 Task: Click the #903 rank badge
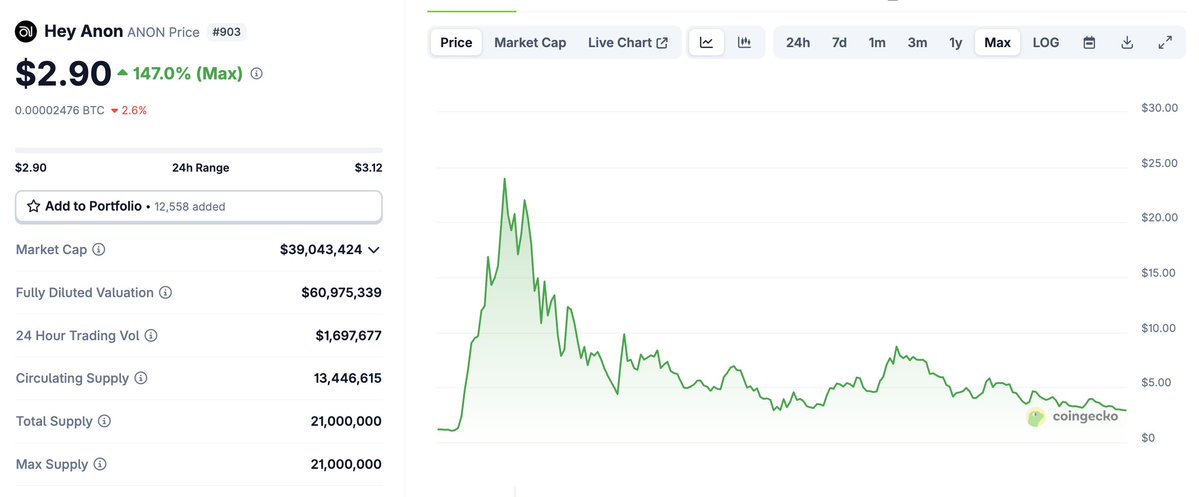(x=226, y=32)
